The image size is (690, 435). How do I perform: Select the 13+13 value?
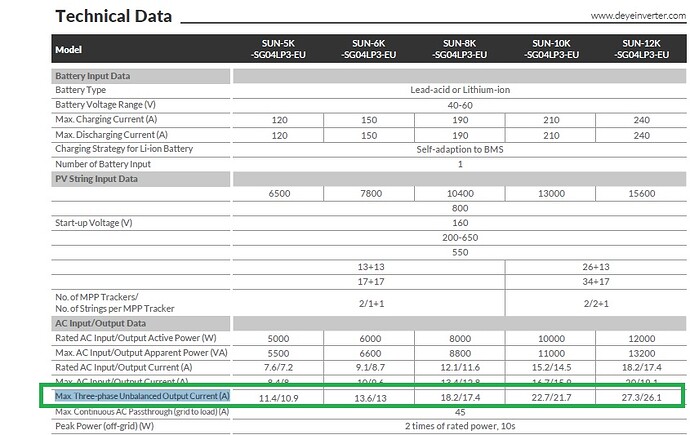pos(371,267)
